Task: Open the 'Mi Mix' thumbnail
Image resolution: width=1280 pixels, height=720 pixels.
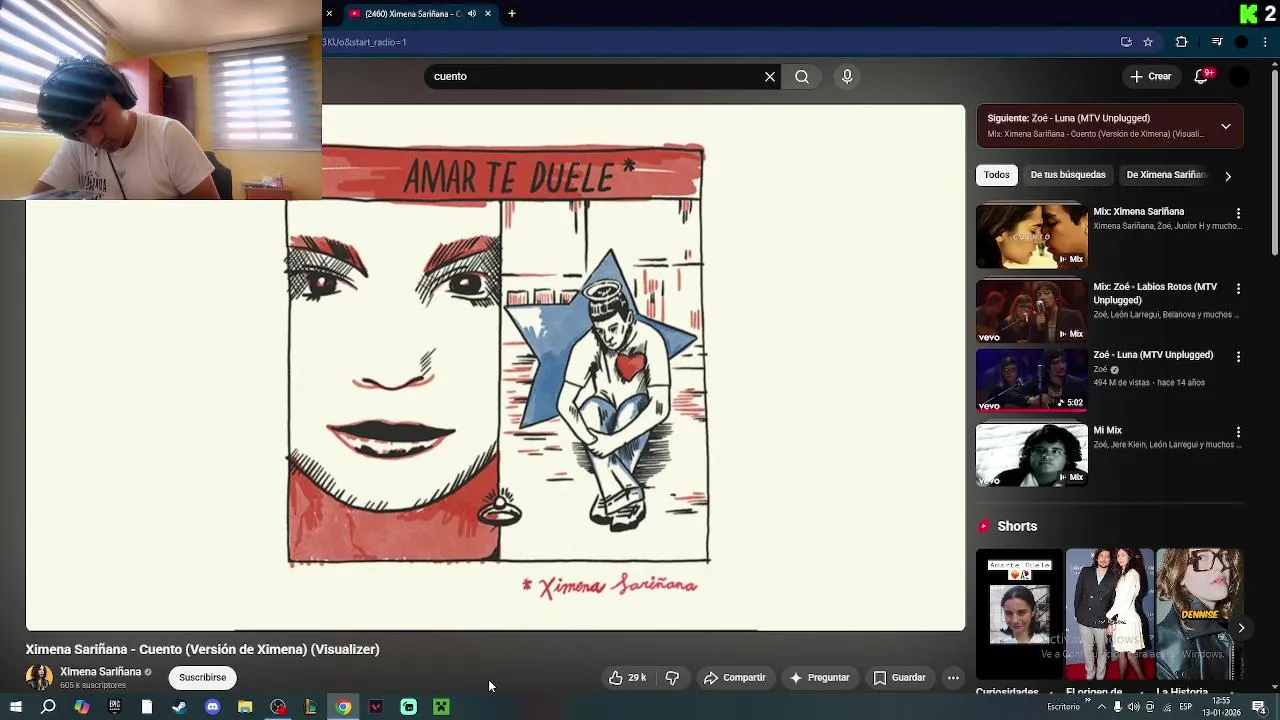Action: pos(1032,455)
